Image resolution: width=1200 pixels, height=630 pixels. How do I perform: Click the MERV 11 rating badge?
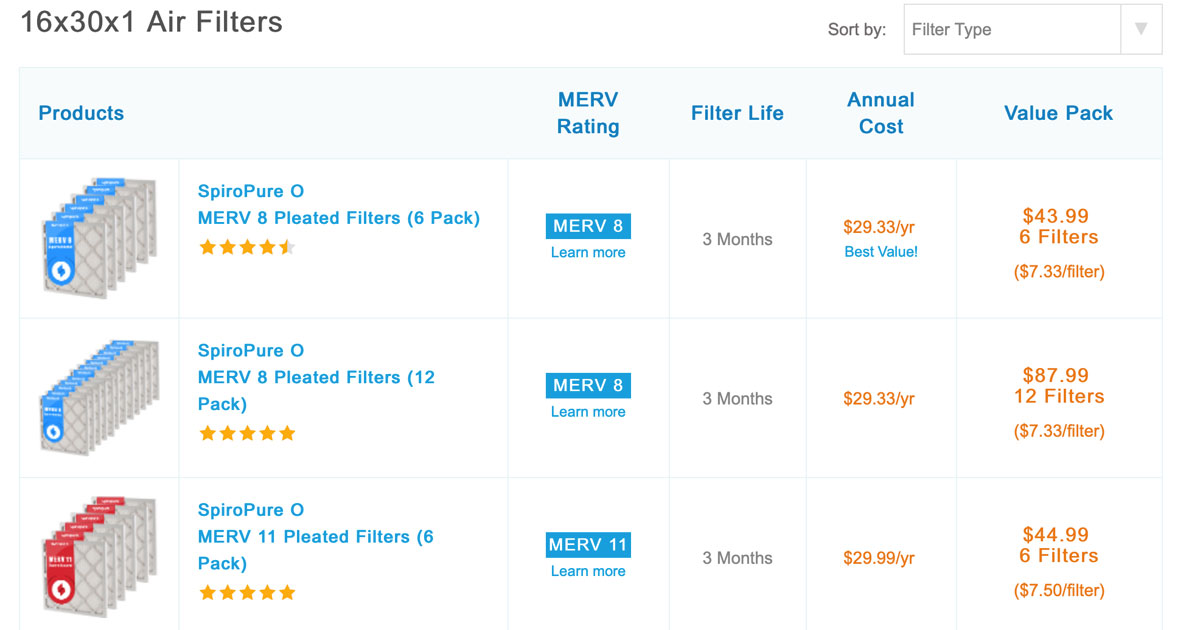588,545
